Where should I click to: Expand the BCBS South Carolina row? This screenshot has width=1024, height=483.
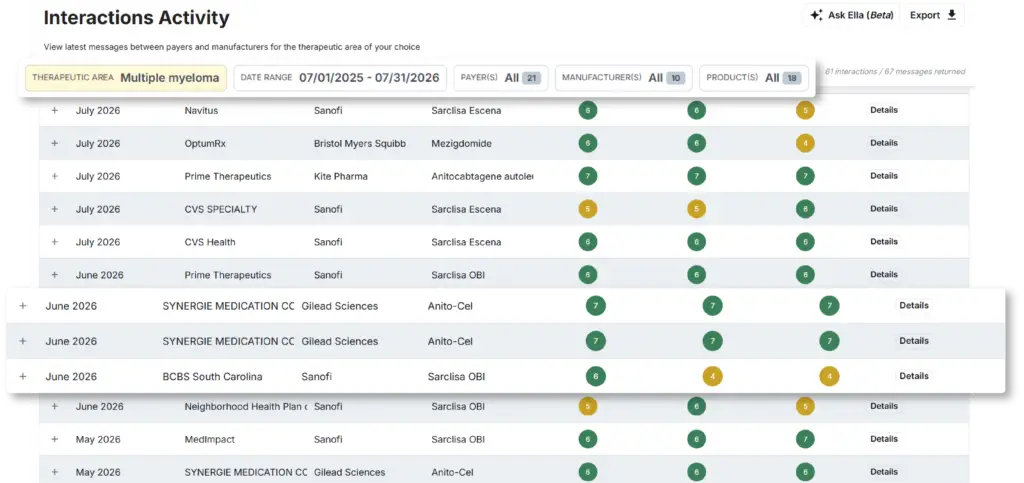[23, 376]
